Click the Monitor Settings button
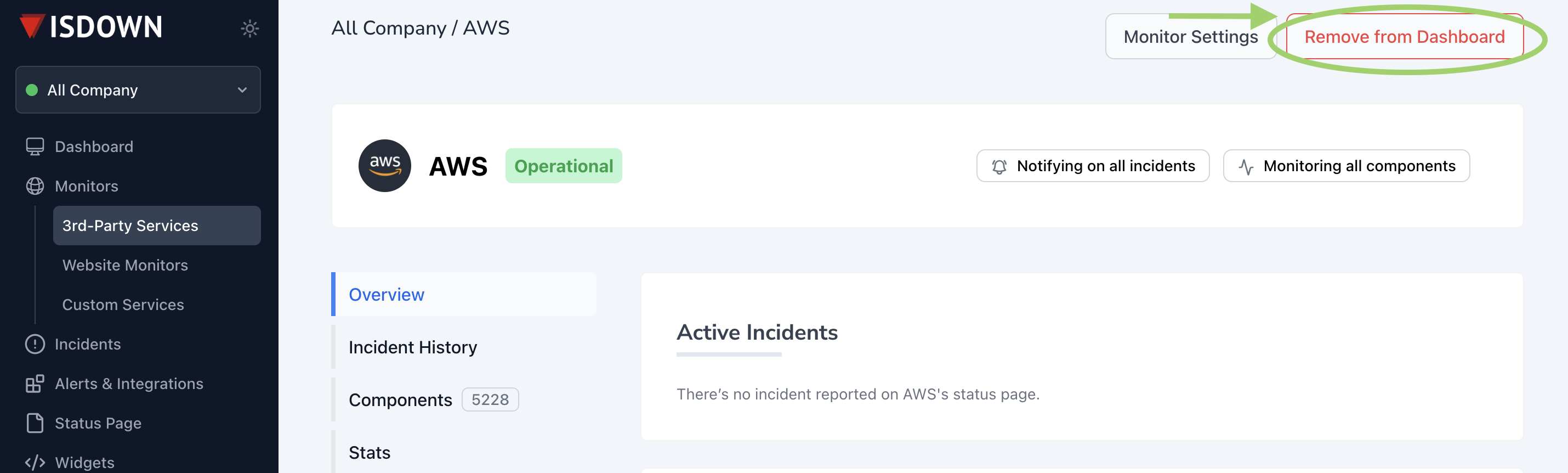 click(1190, 37)
